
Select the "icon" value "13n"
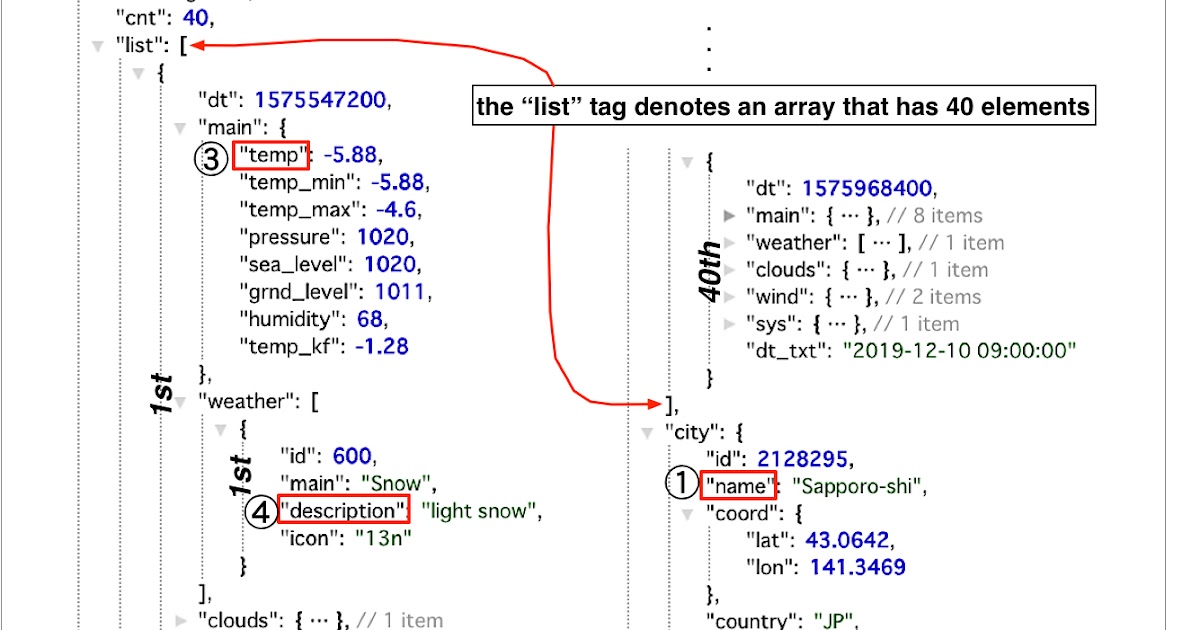pyautogui.click(x=381, y=538)
